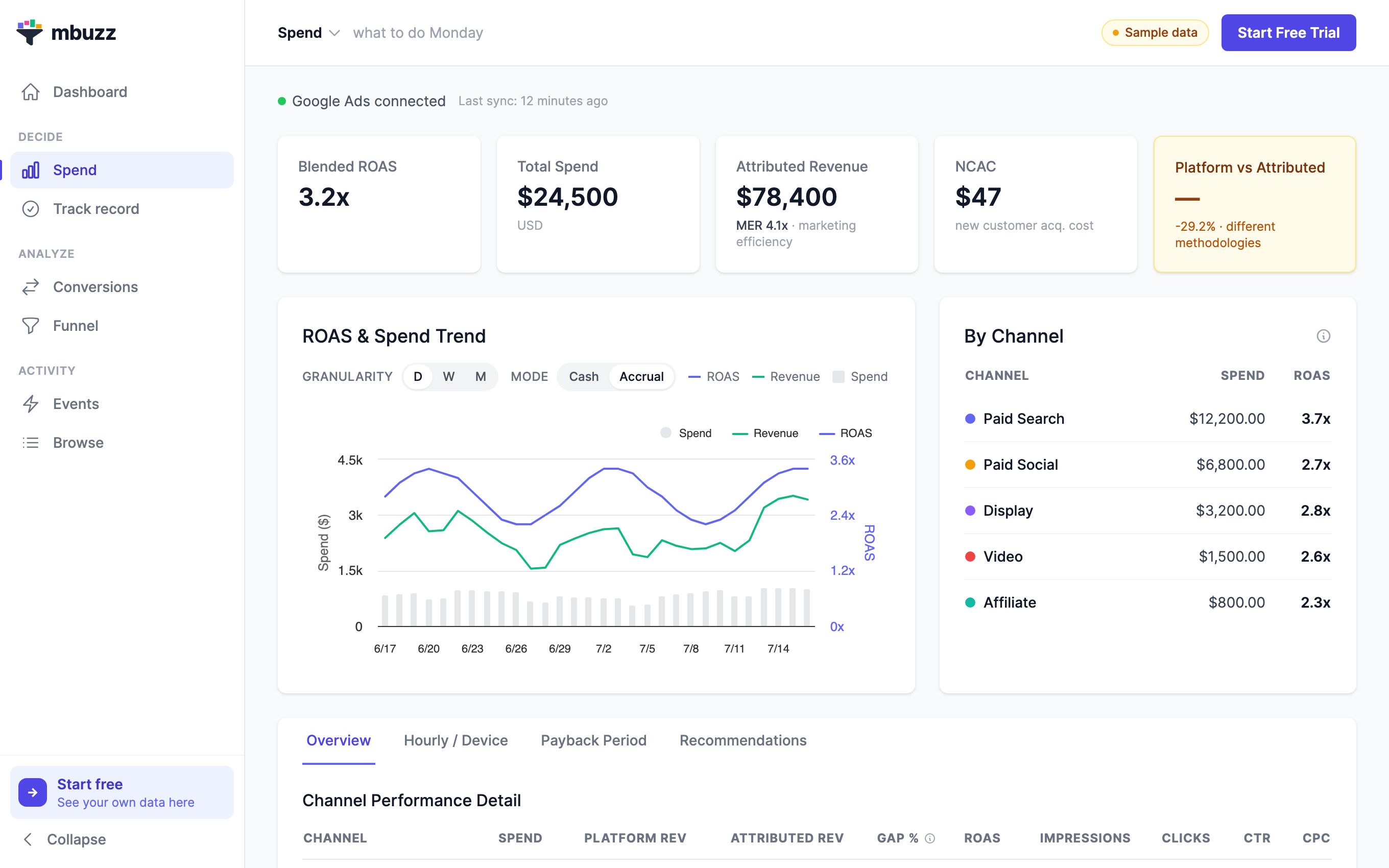Click the Display purple channel dot
The image size is (1389, 868).
[x=970, y=511]
